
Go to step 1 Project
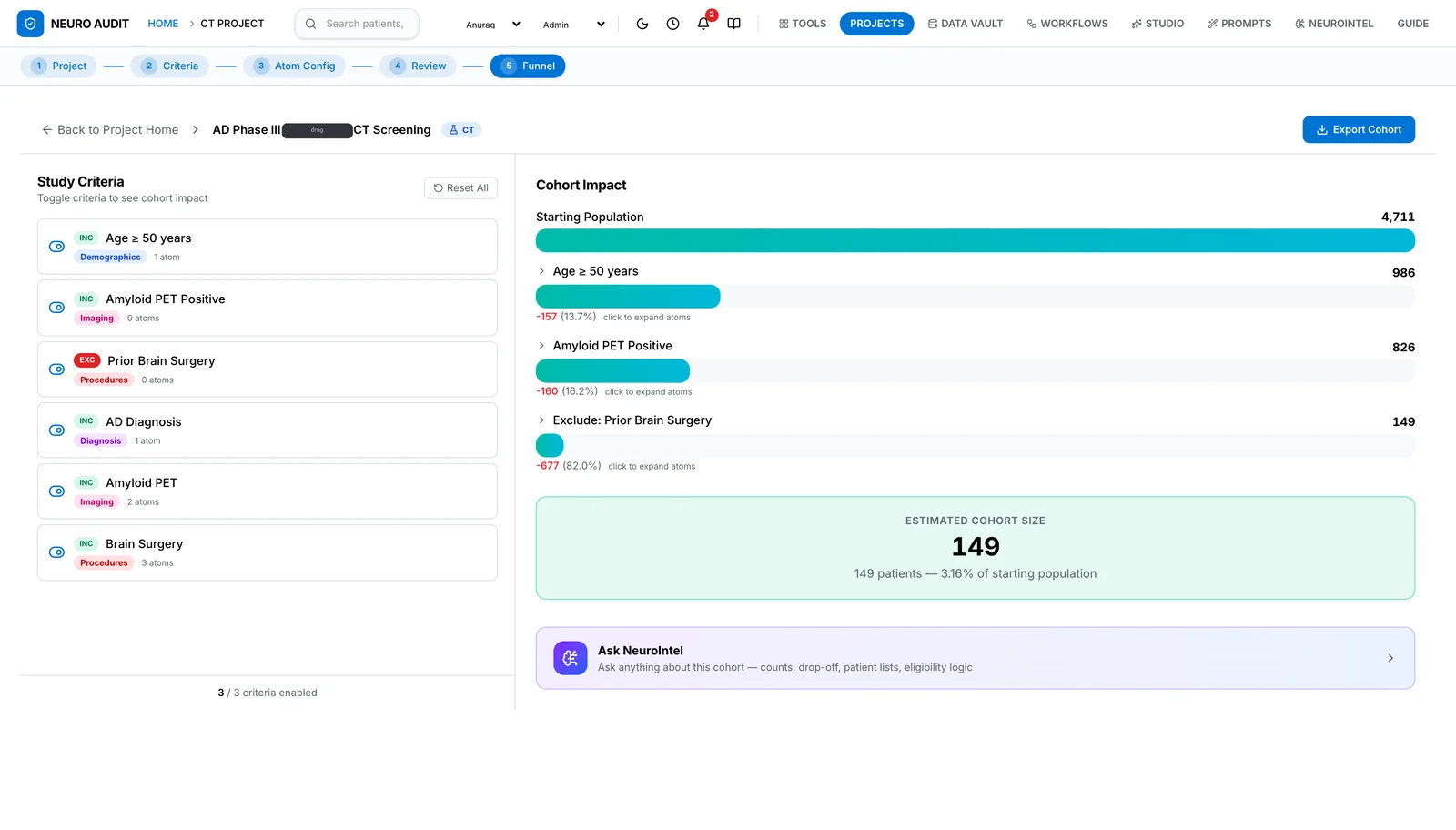click(x=59, y=66)
